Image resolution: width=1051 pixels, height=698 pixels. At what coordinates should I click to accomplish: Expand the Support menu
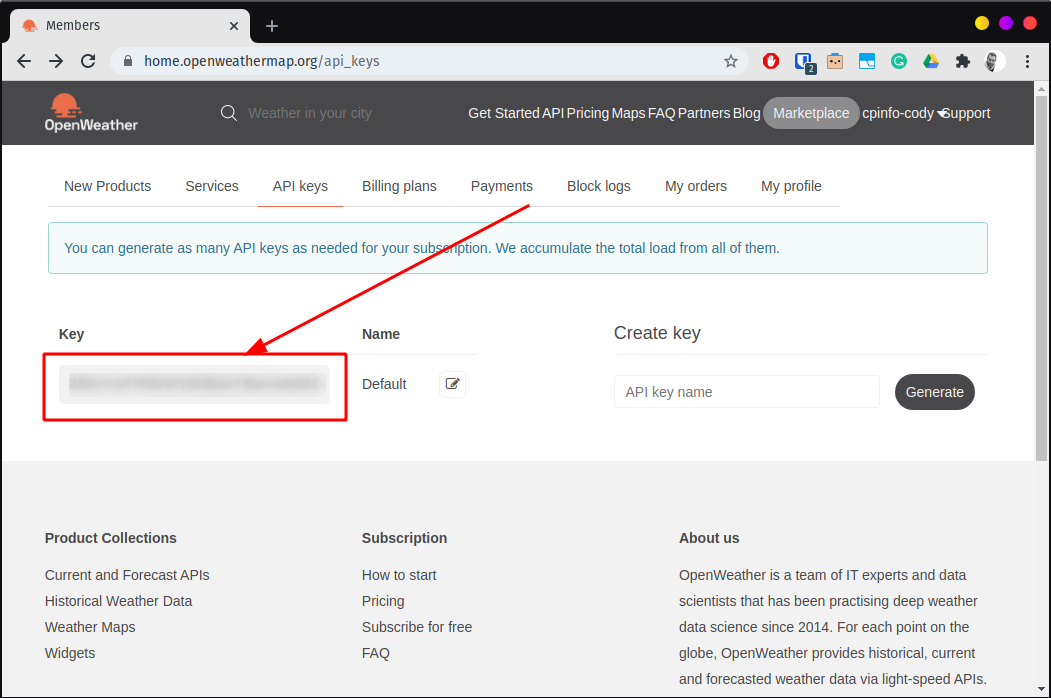(x=965, y=113)
